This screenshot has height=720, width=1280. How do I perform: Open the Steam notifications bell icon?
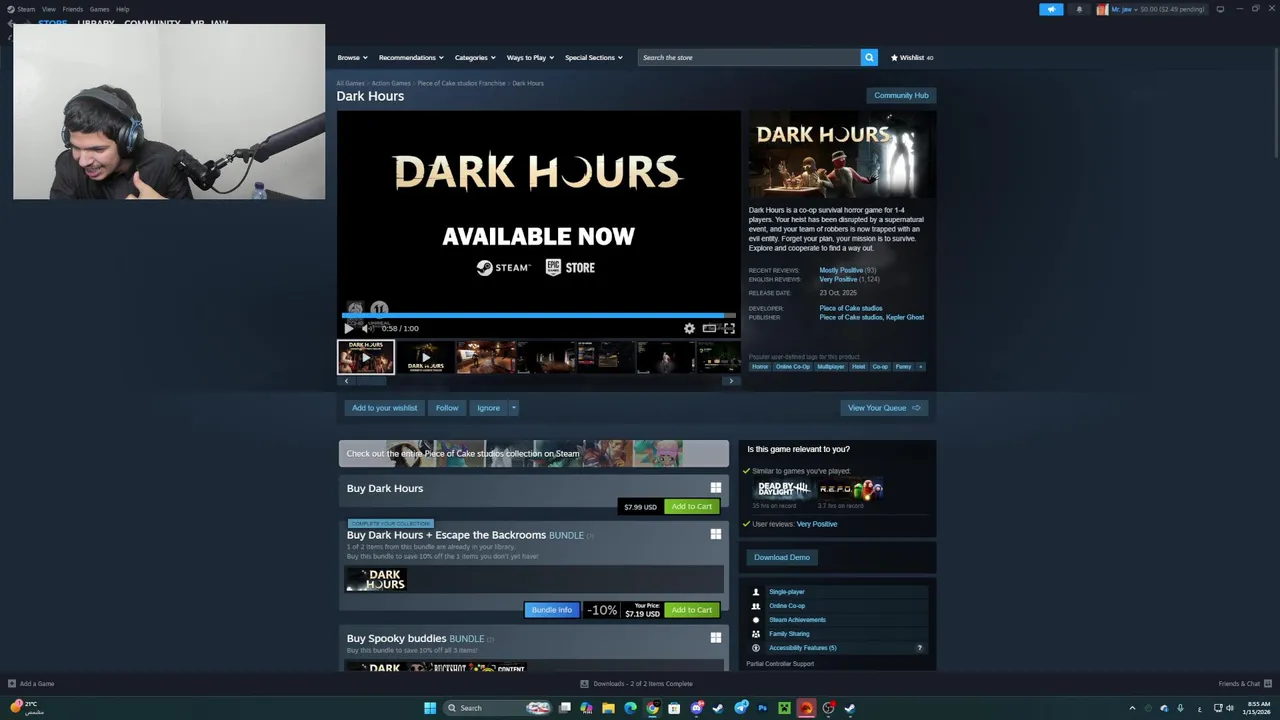tap(1079, 9)
